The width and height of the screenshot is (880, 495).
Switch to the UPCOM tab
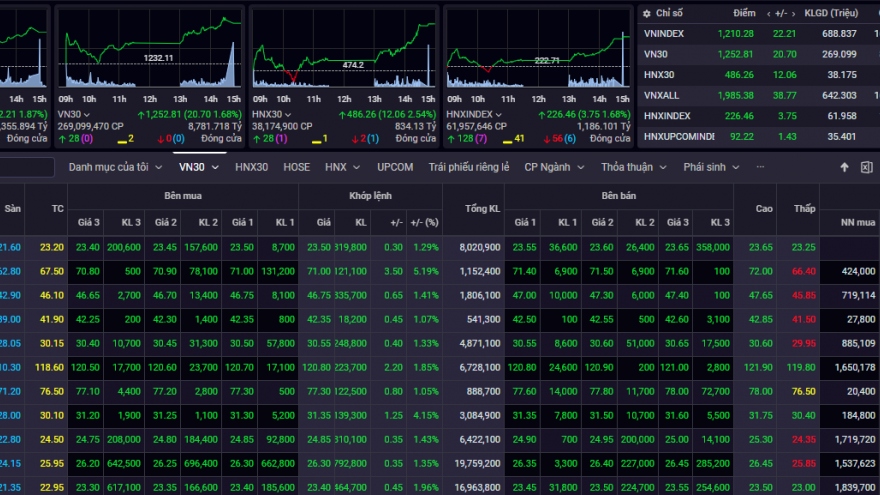tap(394, 167)
